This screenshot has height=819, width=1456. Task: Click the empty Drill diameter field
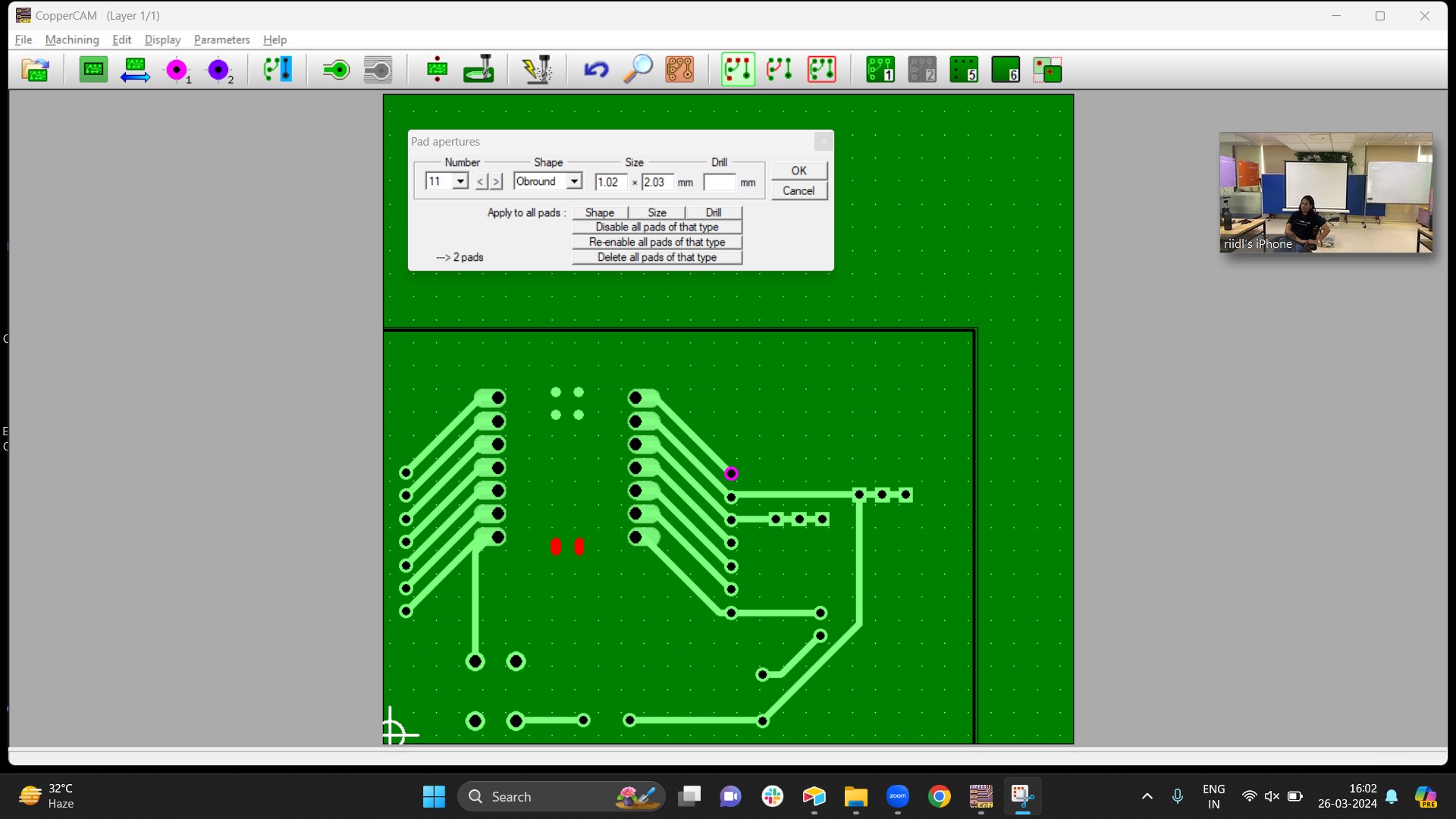coord(720,182)
